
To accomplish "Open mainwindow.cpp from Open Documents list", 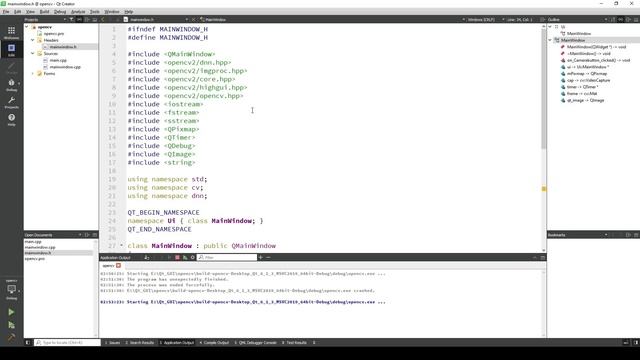I will [40, 247].
